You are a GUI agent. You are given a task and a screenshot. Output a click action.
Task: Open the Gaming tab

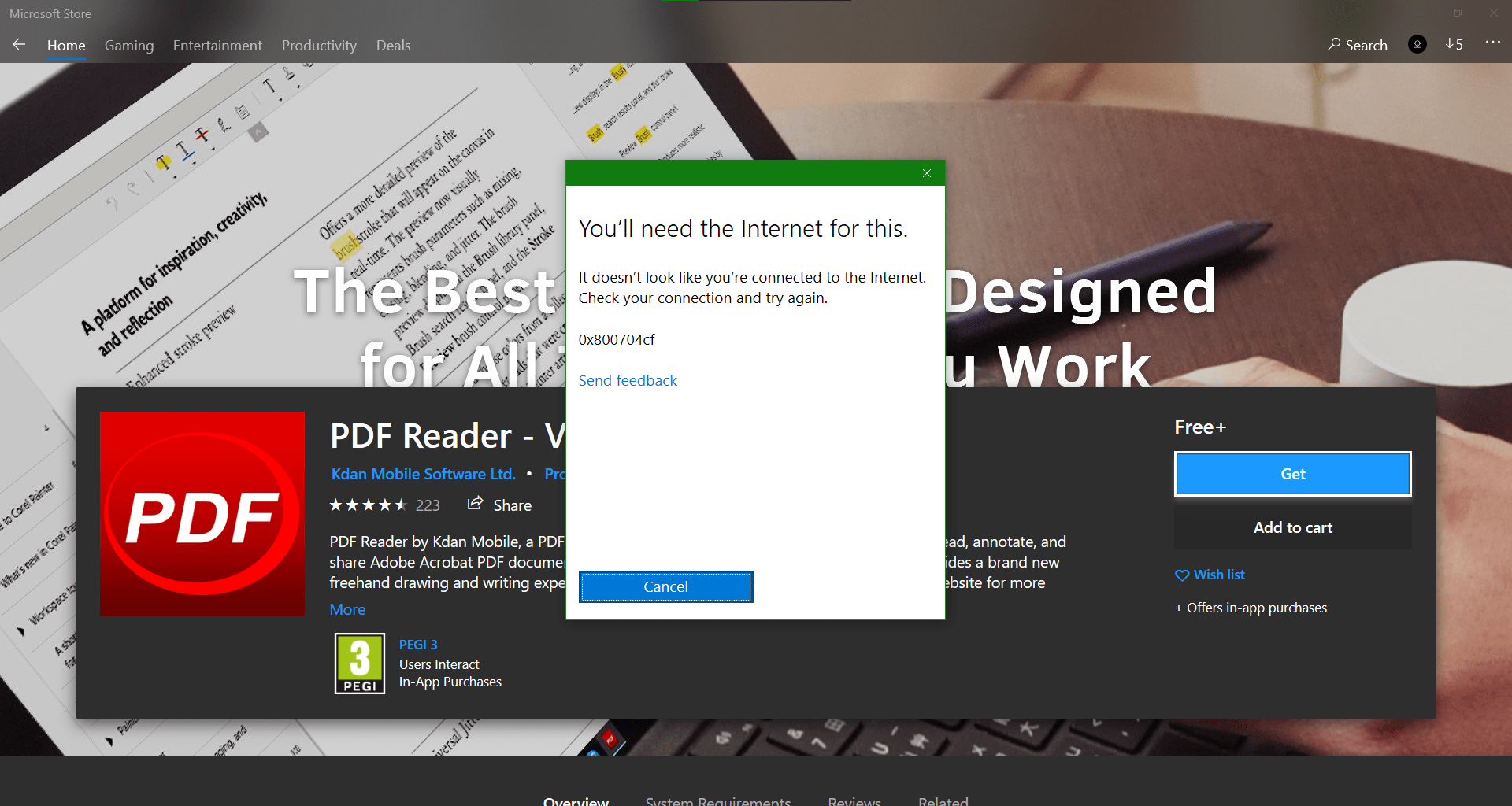click(x=129, y=46)
